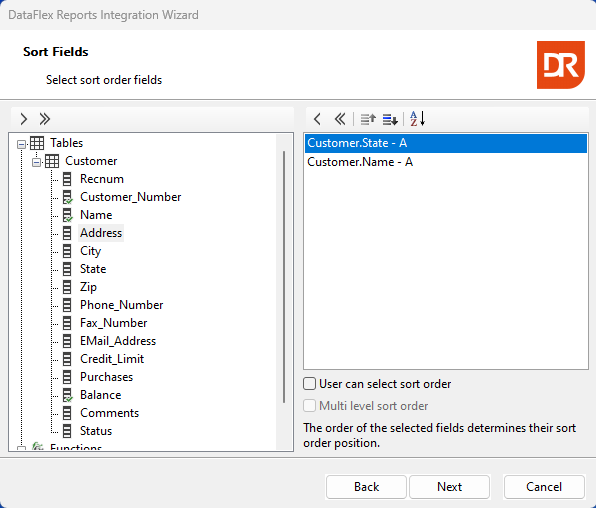This screenshot has height=508, width=596.
Task: Check Multi level sort order box
Action: (309, 406)
